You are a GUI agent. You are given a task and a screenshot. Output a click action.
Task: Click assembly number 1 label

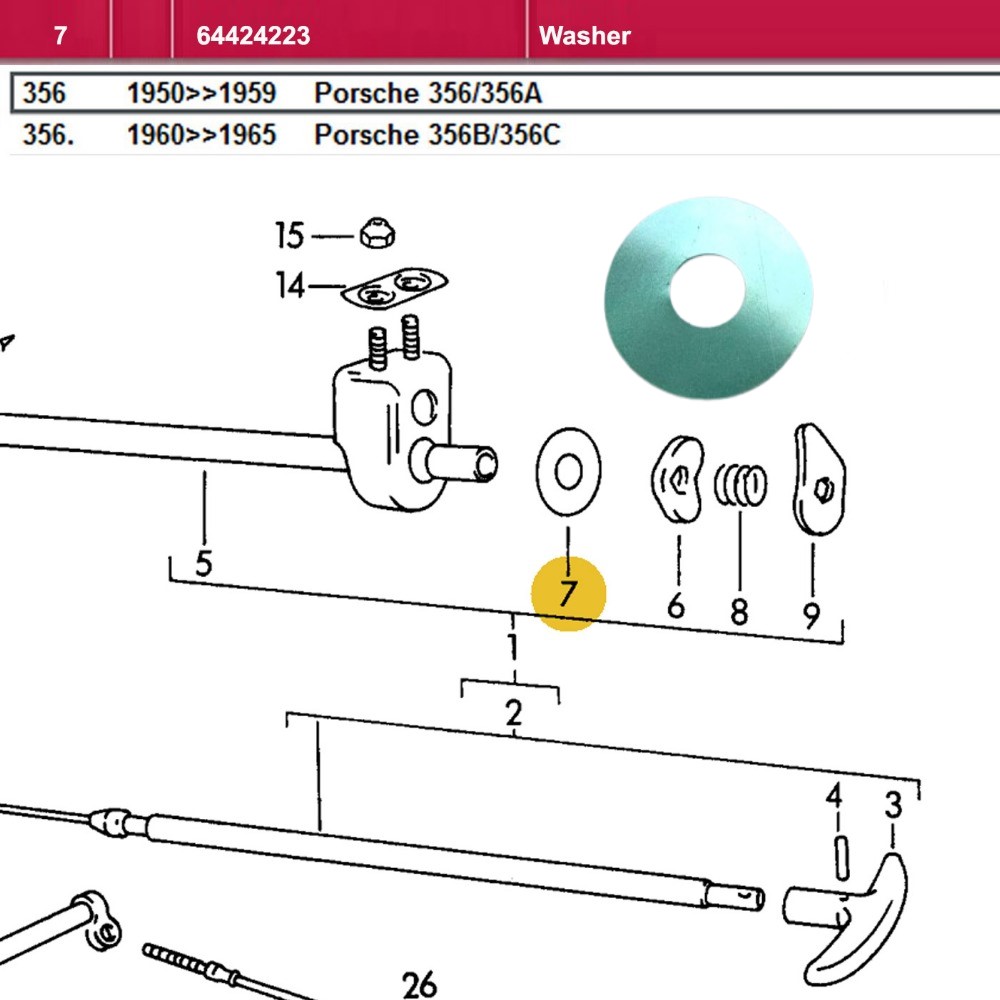(513, 648)
